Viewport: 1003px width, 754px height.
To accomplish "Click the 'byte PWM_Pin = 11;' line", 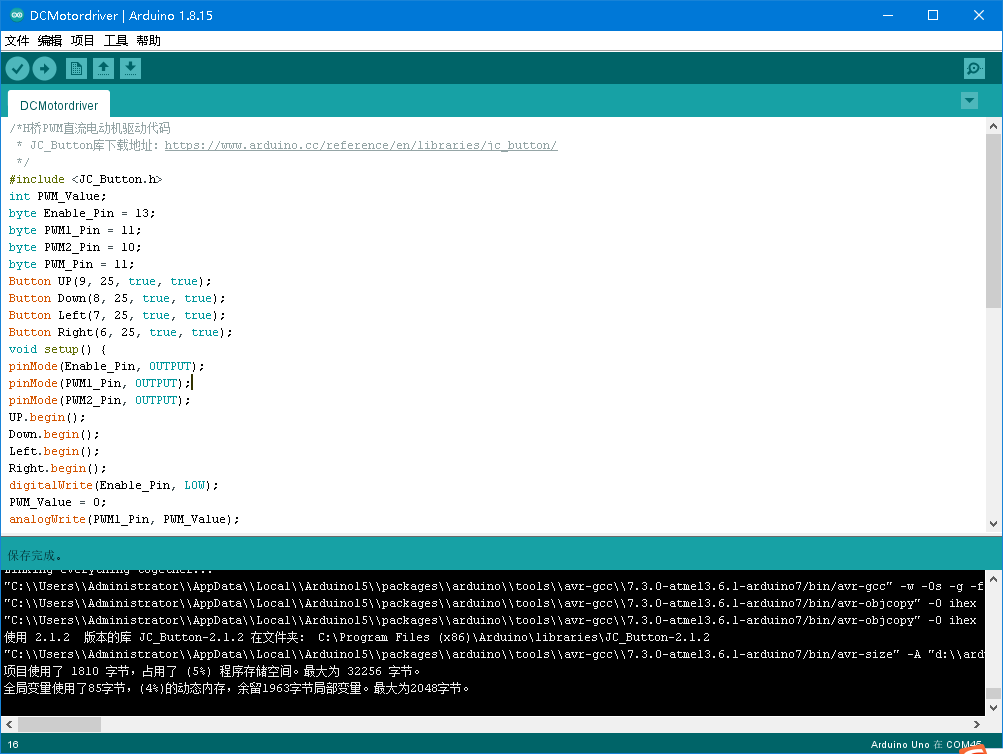I will tap(72, 264).
